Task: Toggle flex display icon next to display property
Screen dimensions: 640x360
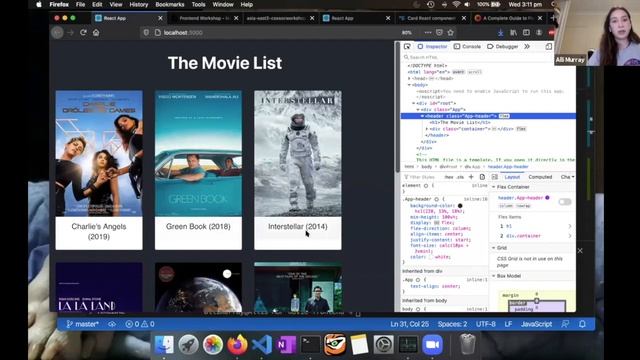Action: tap(436, 223)
